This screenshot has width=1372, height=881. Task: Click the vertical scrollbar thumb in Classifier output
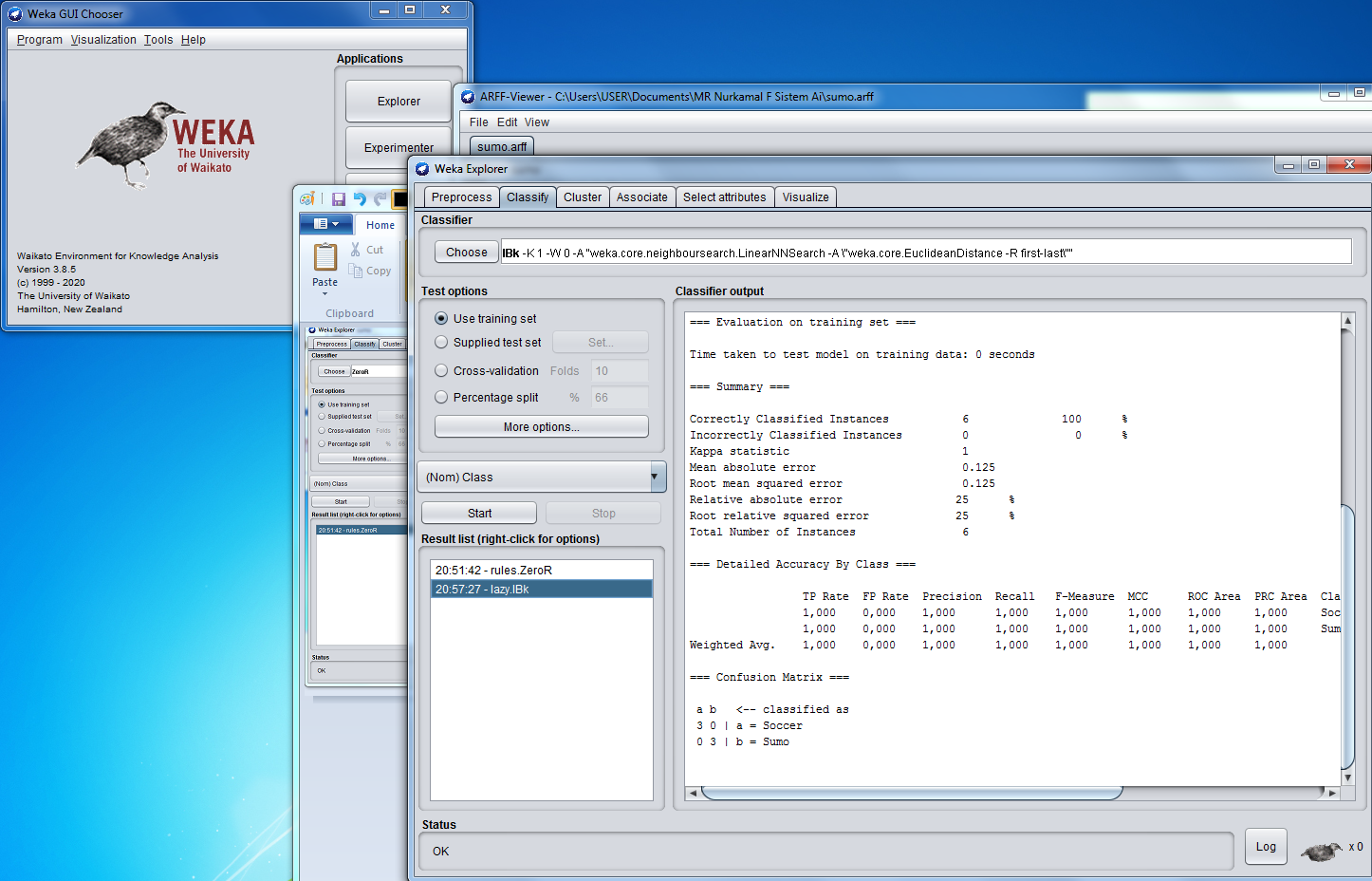pyautogui.click(x=1347, y=636)
